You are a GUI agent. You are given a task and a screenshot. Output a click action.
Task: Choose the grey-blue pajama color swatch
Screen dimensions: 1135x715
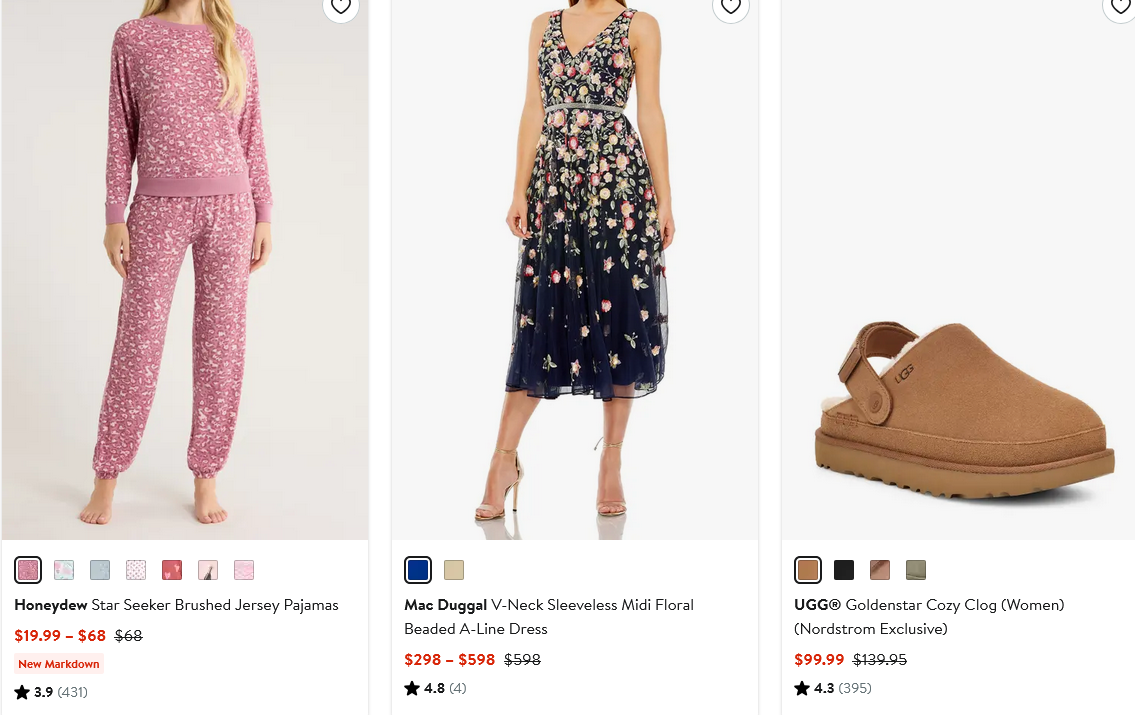click(x=100, y=570)
